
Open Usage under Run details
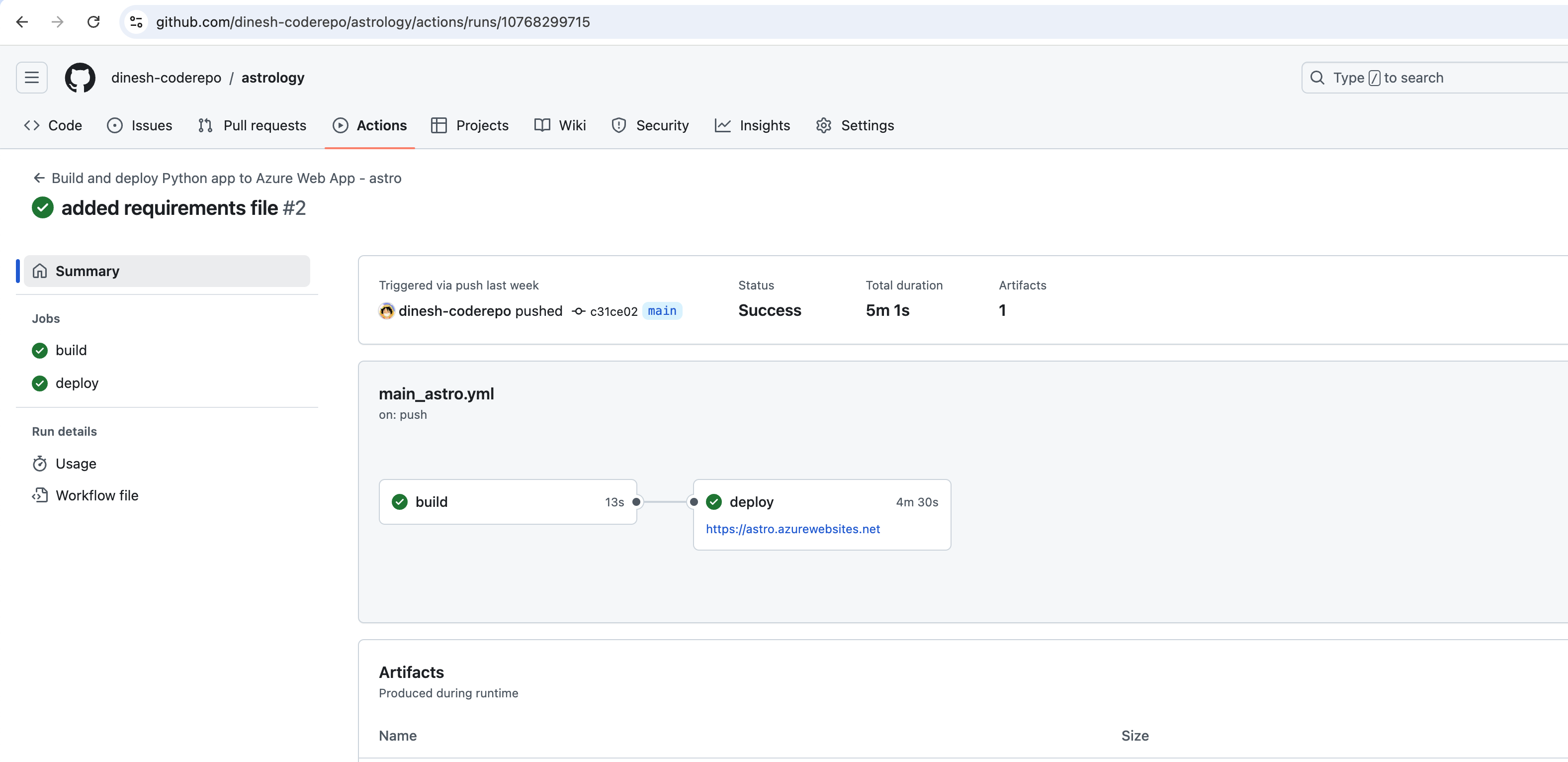tap(76, 464)
